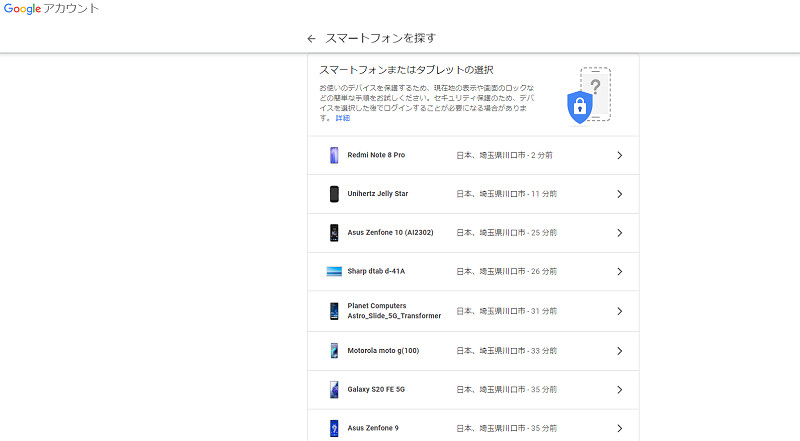Click the Asus Zenfone 10 phone icon

tap(334, 233)
